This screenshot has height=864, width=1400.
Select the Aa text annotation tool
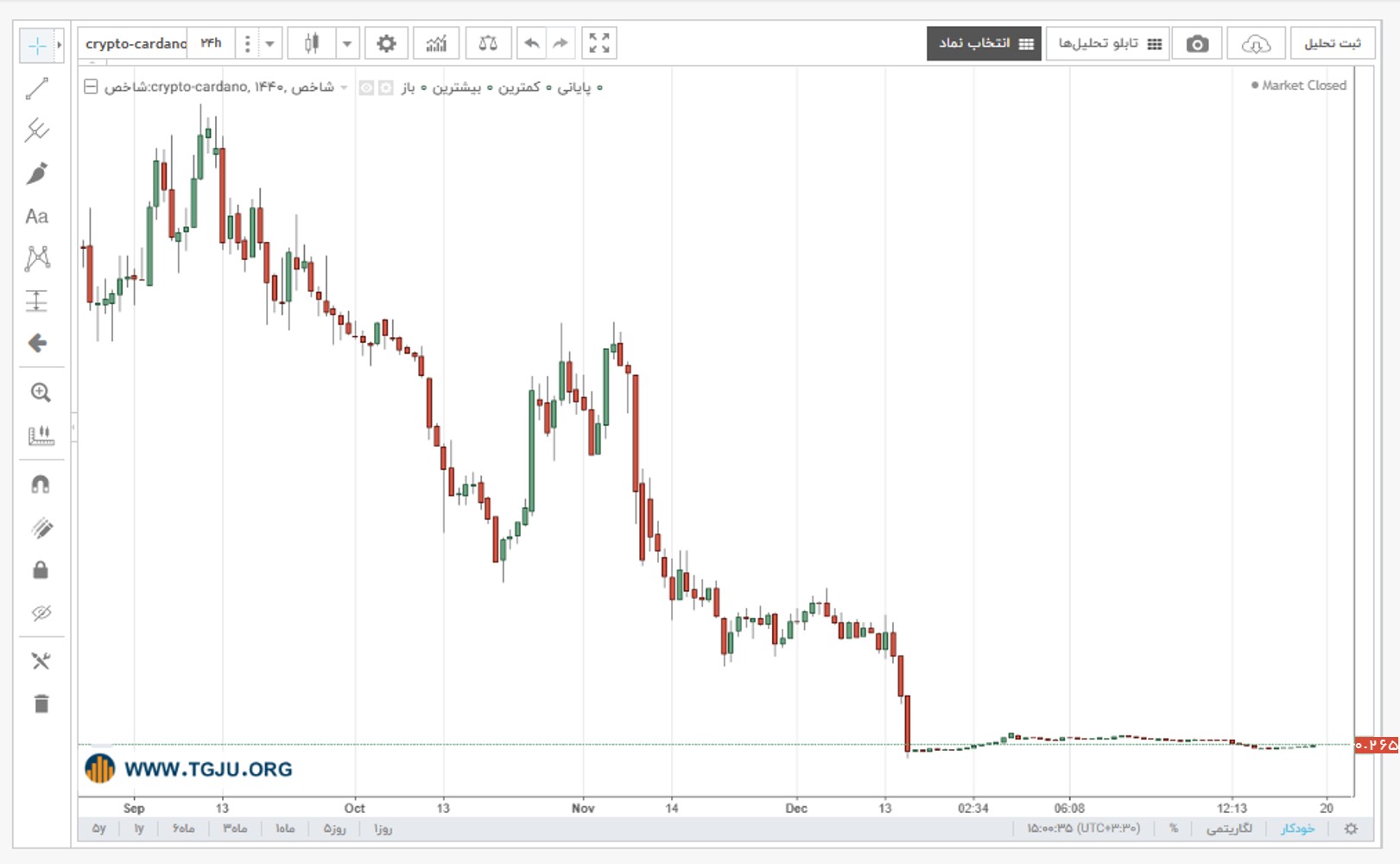coord(37,216)
